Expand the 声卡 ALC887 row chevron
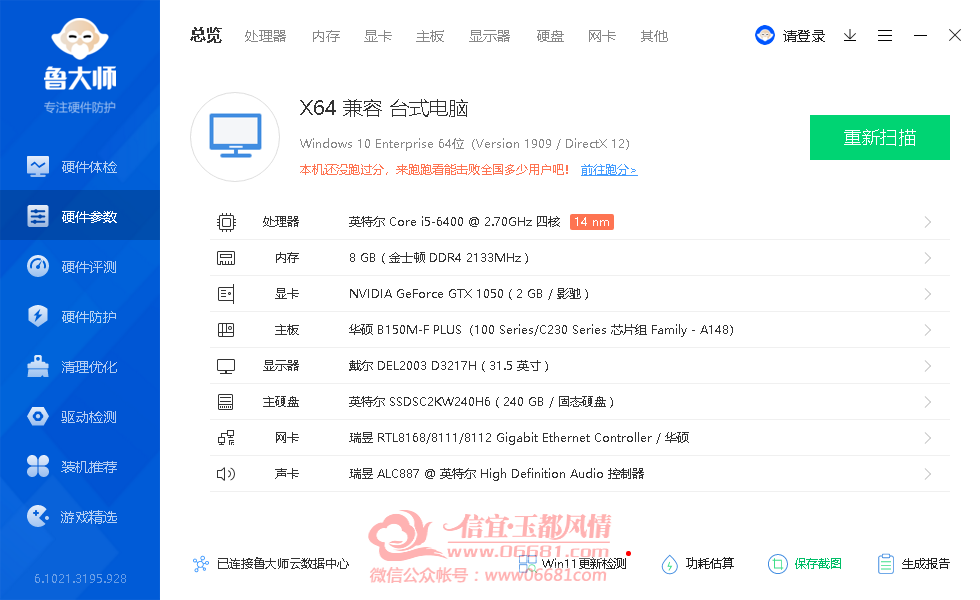The image size is (980, 600). (x=928, y=474)
